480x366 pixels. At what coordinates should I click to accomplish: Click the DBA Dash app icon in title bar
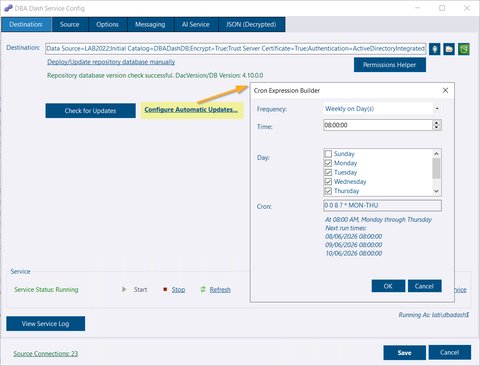tap(8, 8)
